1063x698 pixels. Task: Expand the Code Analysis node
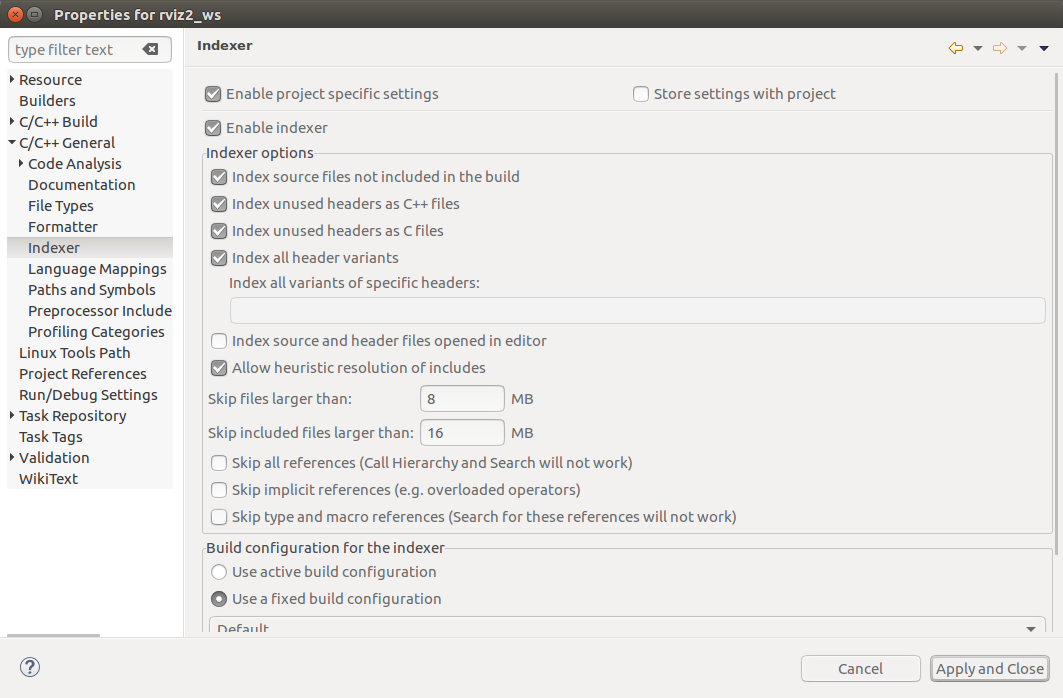[21, 164]
